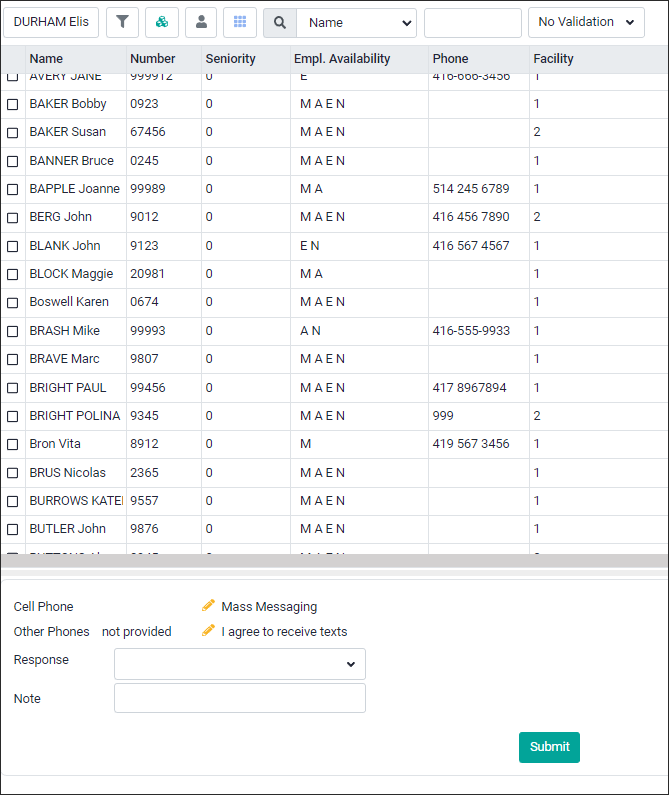Edit Cell Phone with pencil icon
The height and width of the screenshot is (795, 669).
(208, 605)
